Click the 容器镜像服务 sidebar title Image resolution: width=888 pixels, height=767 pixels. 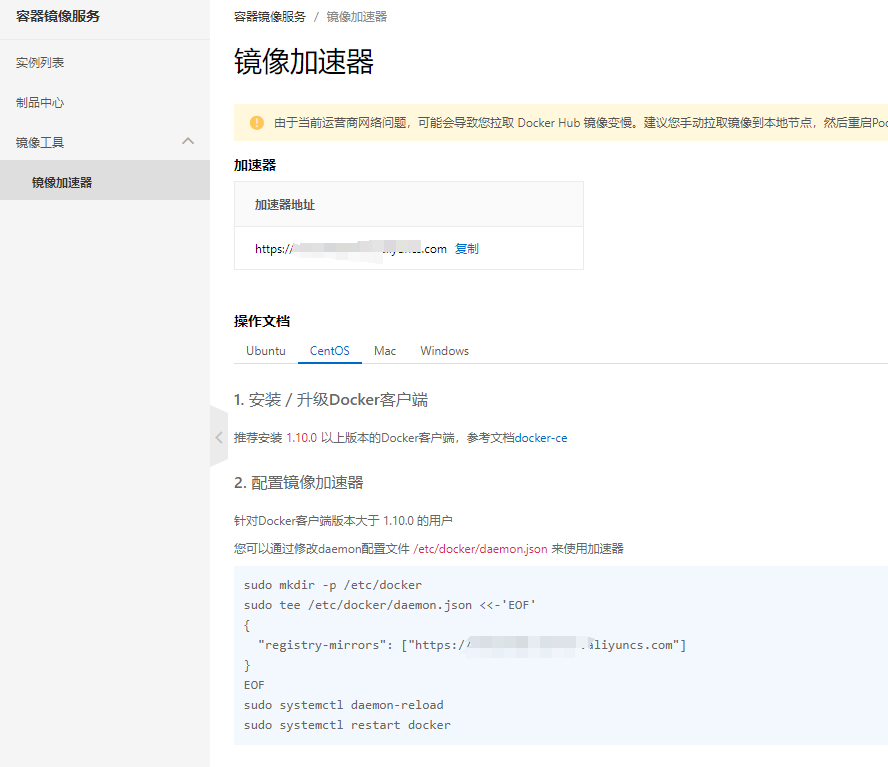58,16
